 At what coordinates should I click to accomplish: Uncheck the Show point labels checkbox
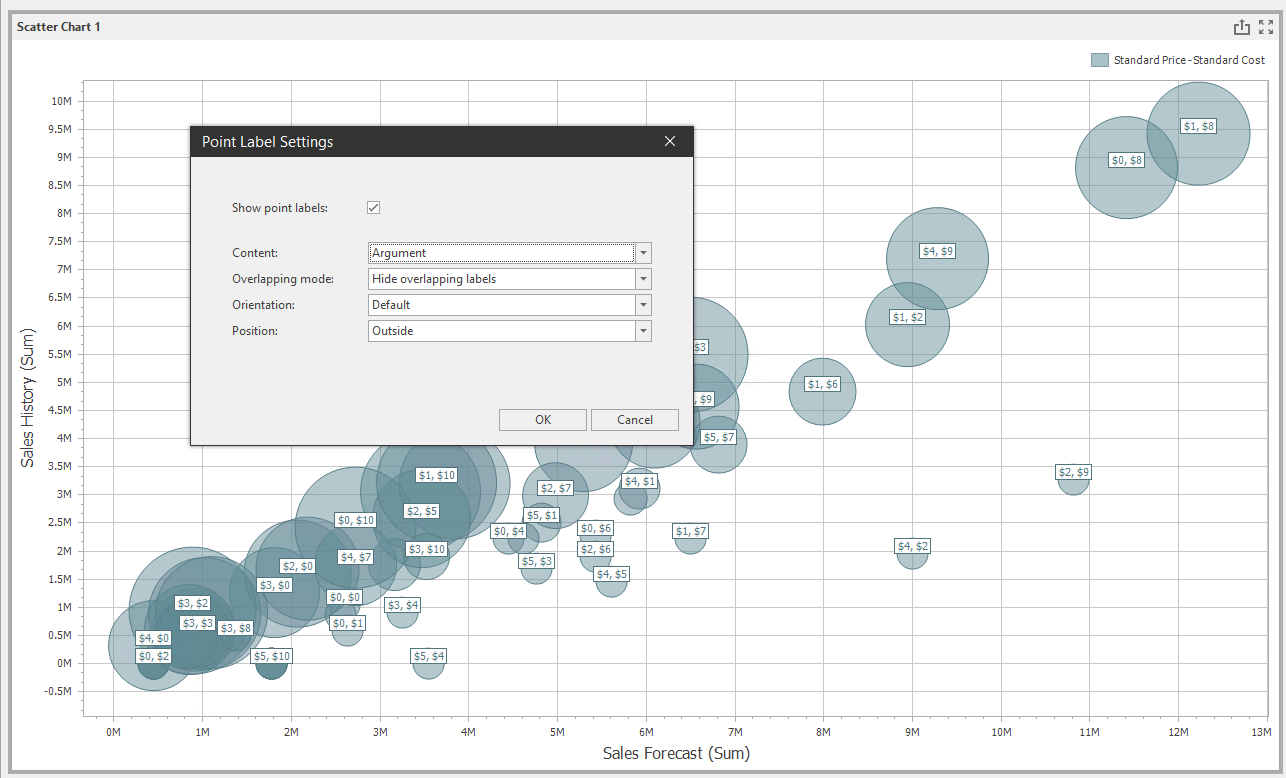click(374, 208)
